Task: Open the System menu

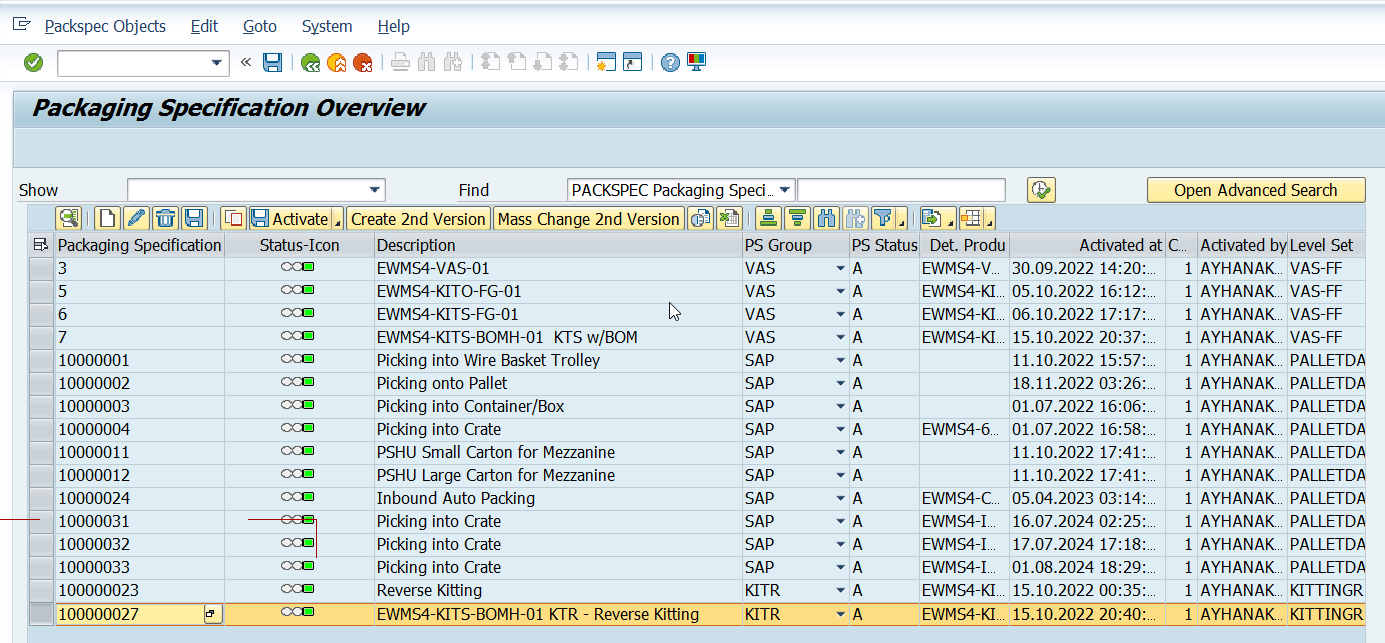Action: (x=327, y=26)
